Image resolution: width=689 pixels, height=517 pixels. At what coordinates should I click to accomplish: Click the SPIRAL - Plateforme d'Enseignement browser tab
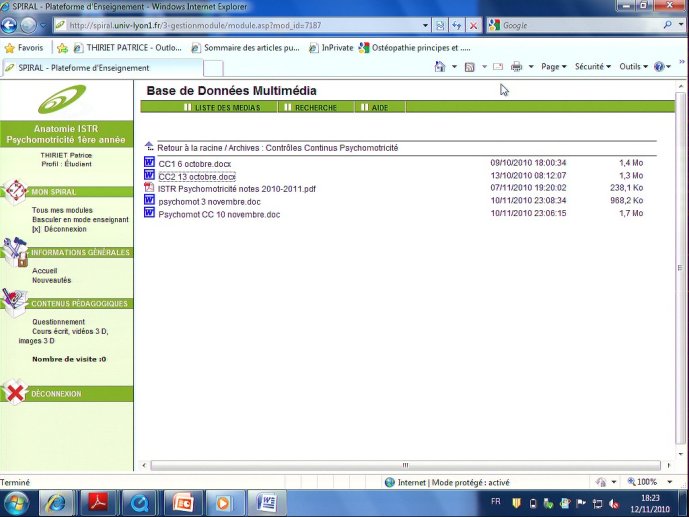point(102,68)
